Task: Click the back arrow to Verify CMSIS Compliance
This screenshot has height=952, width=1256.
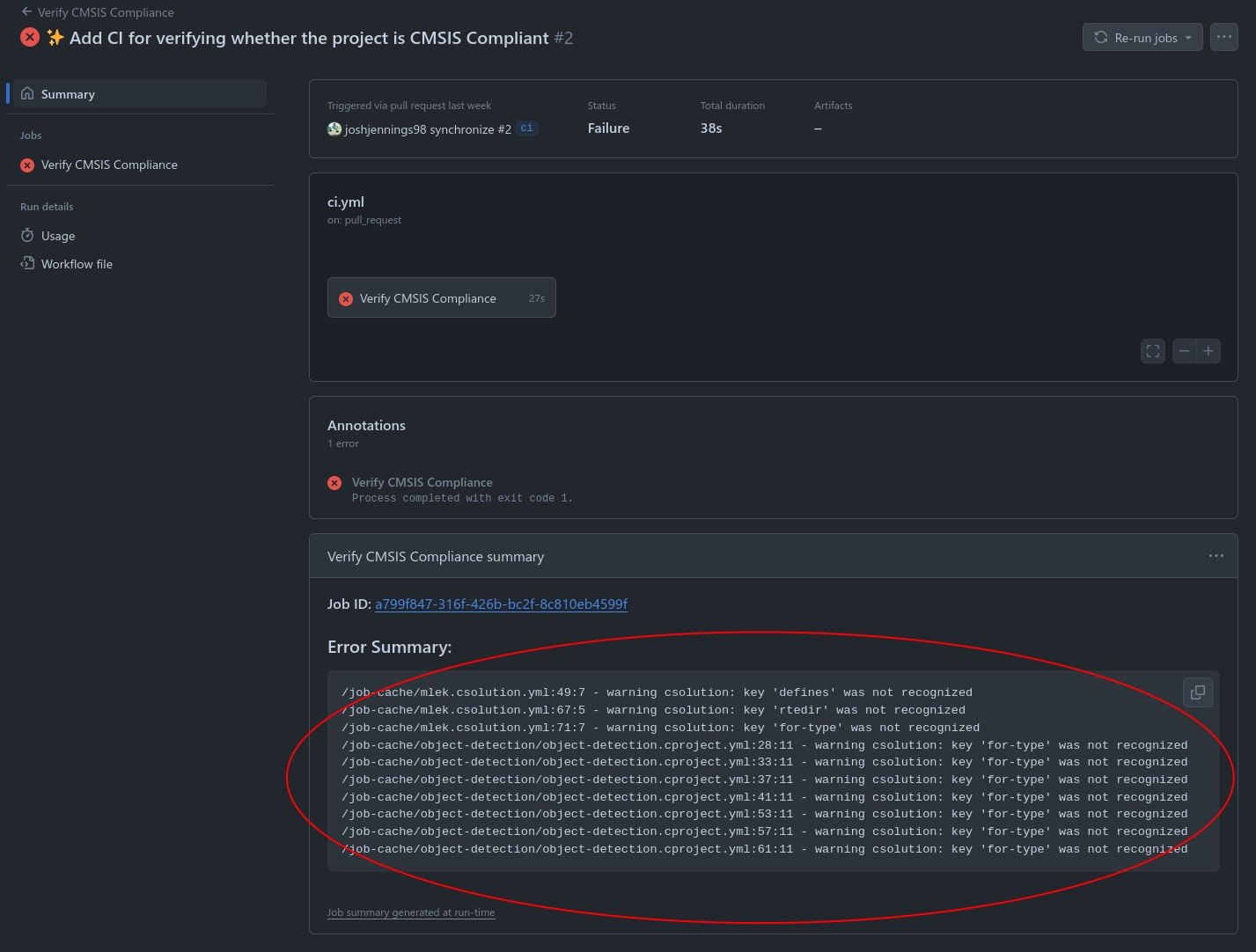Action: [x=26, y=12]
